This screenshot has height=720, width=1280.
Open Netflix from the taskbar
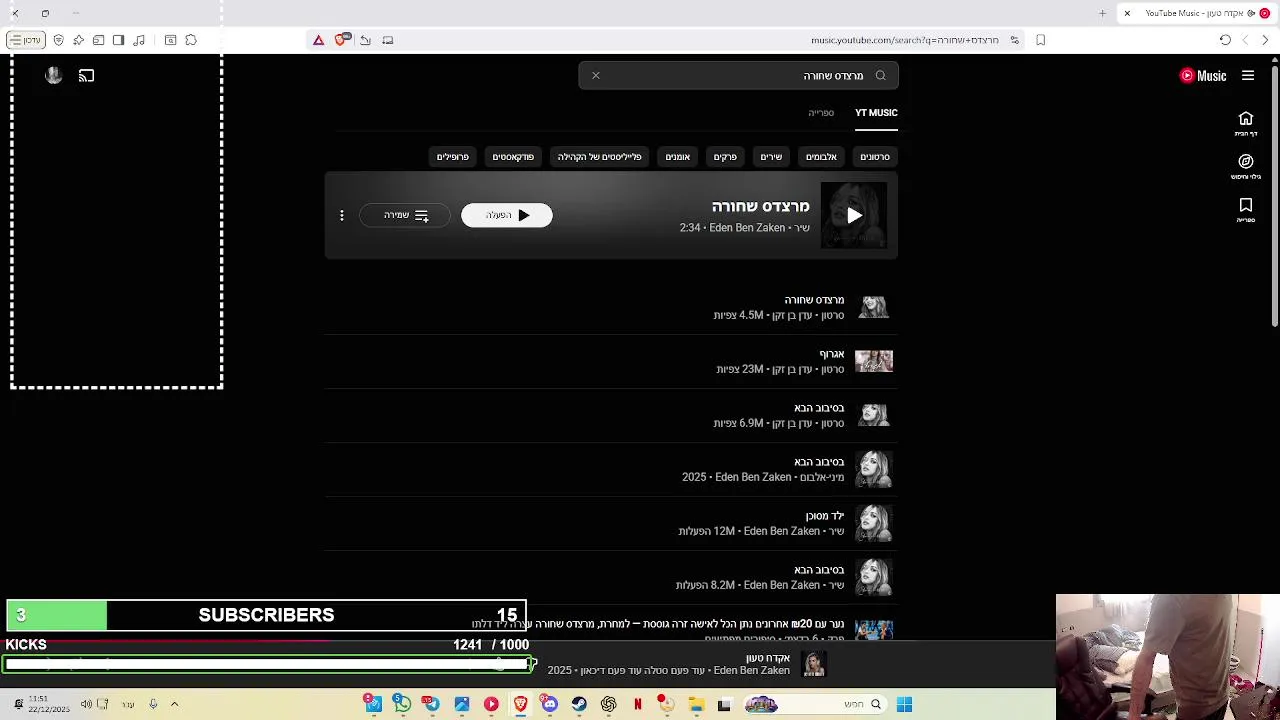[638, 704]
